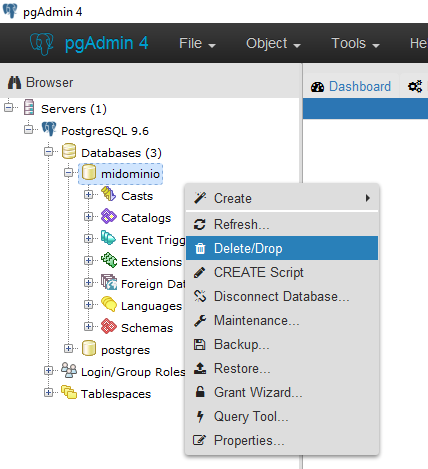Expand the Event Triggers node

(88, 239)
